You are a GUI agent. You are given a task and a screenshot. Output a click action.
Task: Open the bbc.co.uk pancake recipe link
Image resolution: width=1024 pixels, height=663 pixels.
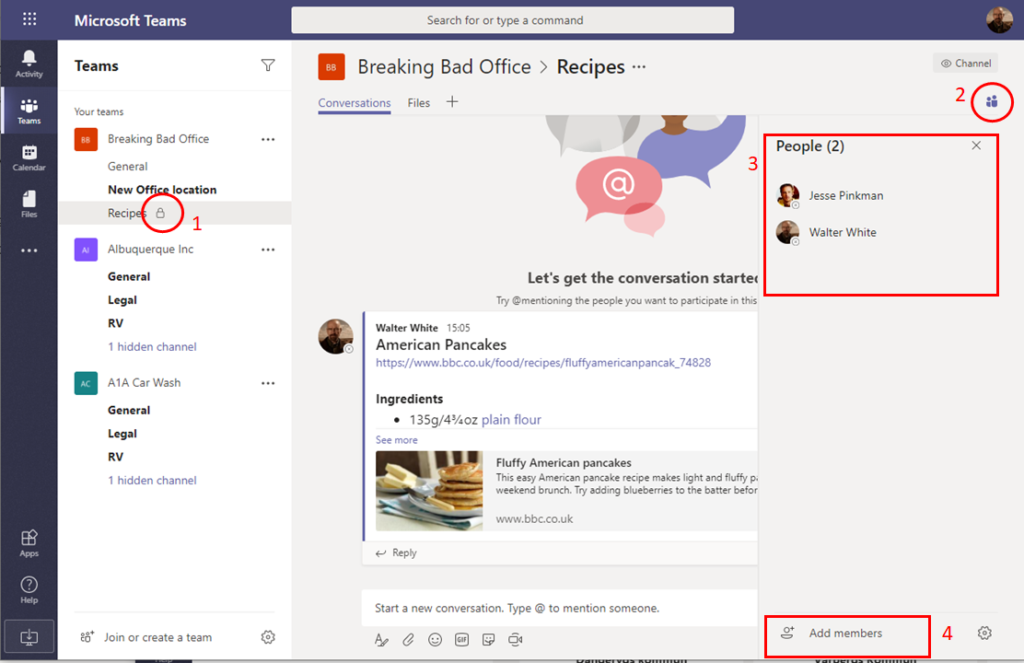point(543,363)
